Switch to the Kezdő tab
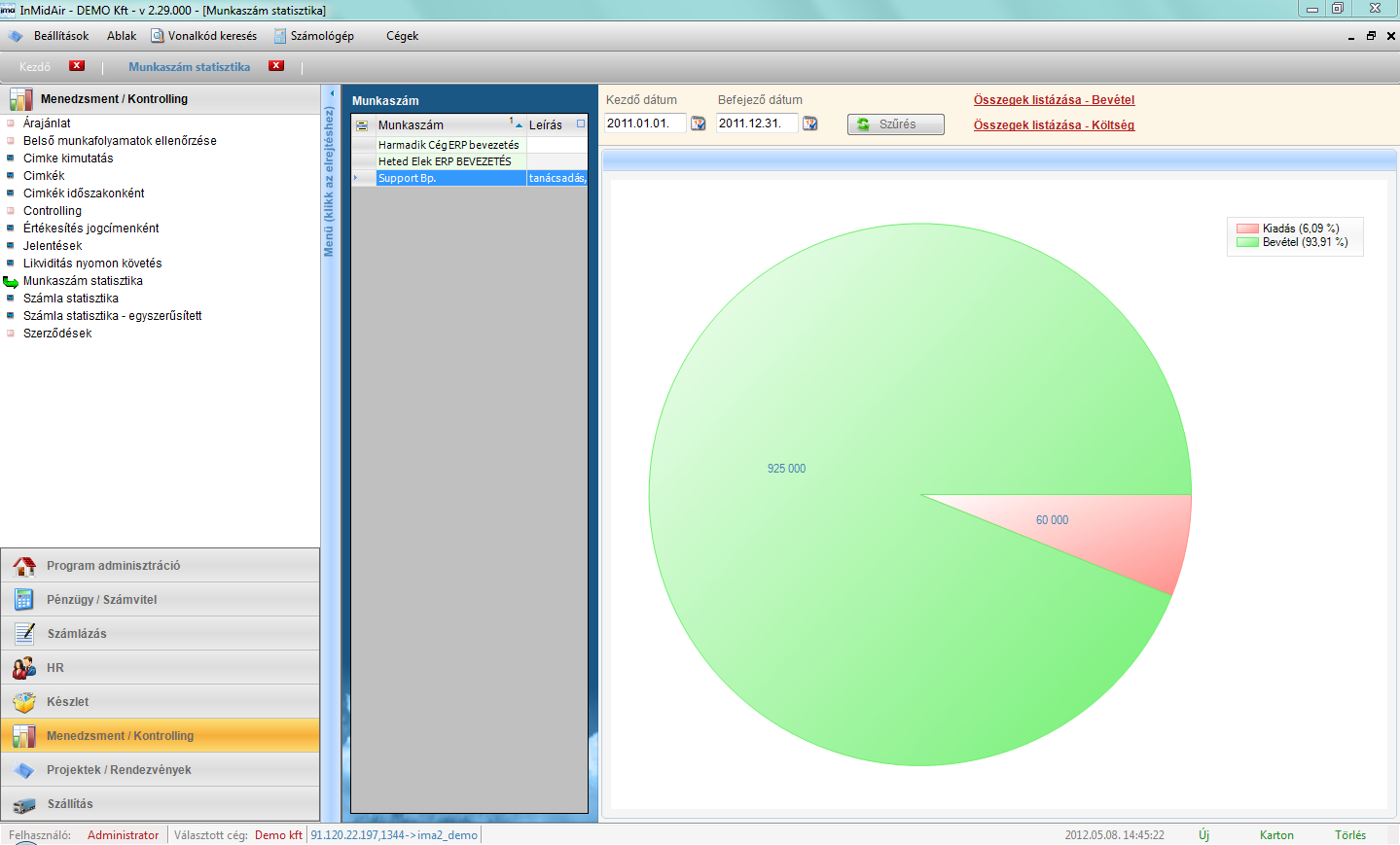Image resolution: width=1400 pixels, height=845 pixels. pos(35,67)
